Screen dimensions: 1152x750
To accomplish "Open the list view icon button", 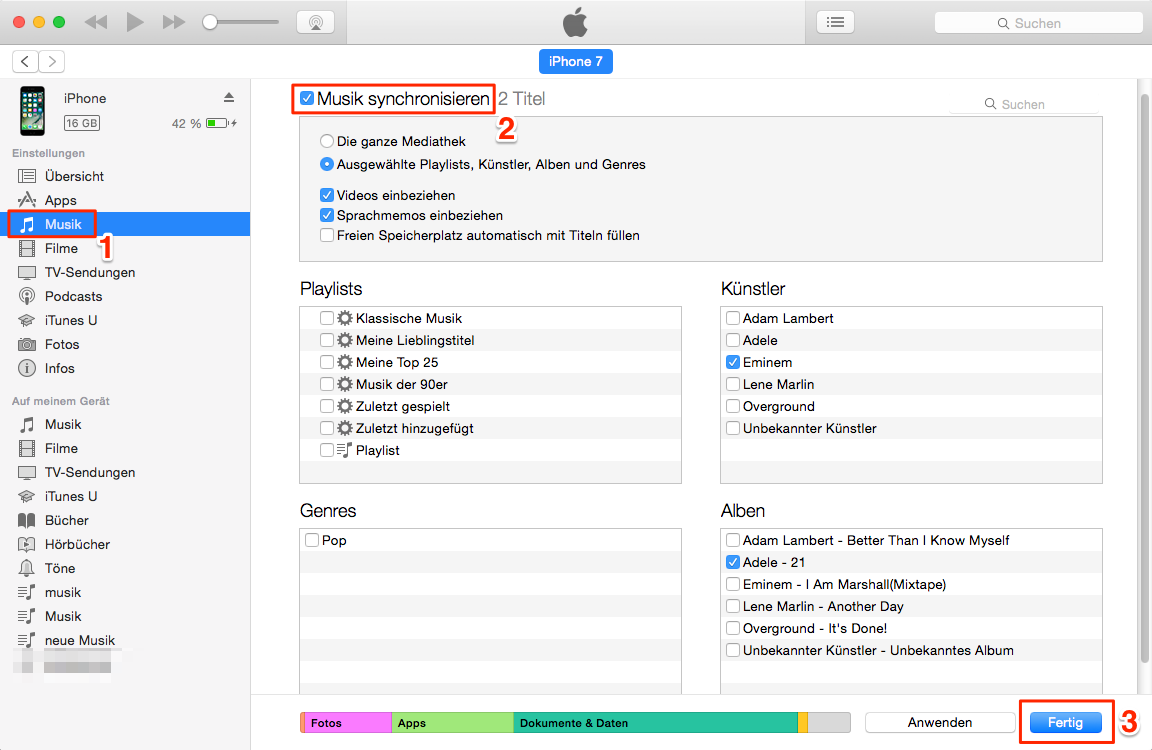I will pyautogui.click(x=836, y=22).
